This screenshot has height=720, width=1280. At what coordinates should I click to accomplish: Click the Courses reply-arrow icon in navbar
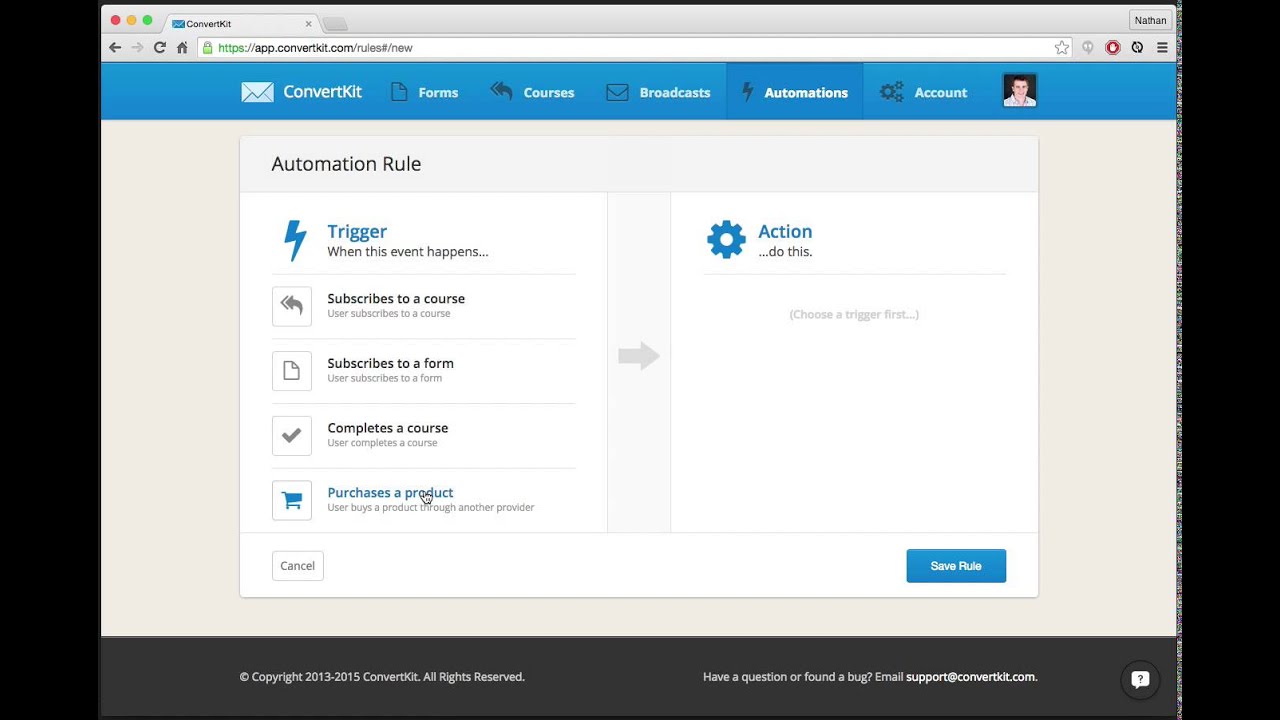tap(502, 92)
